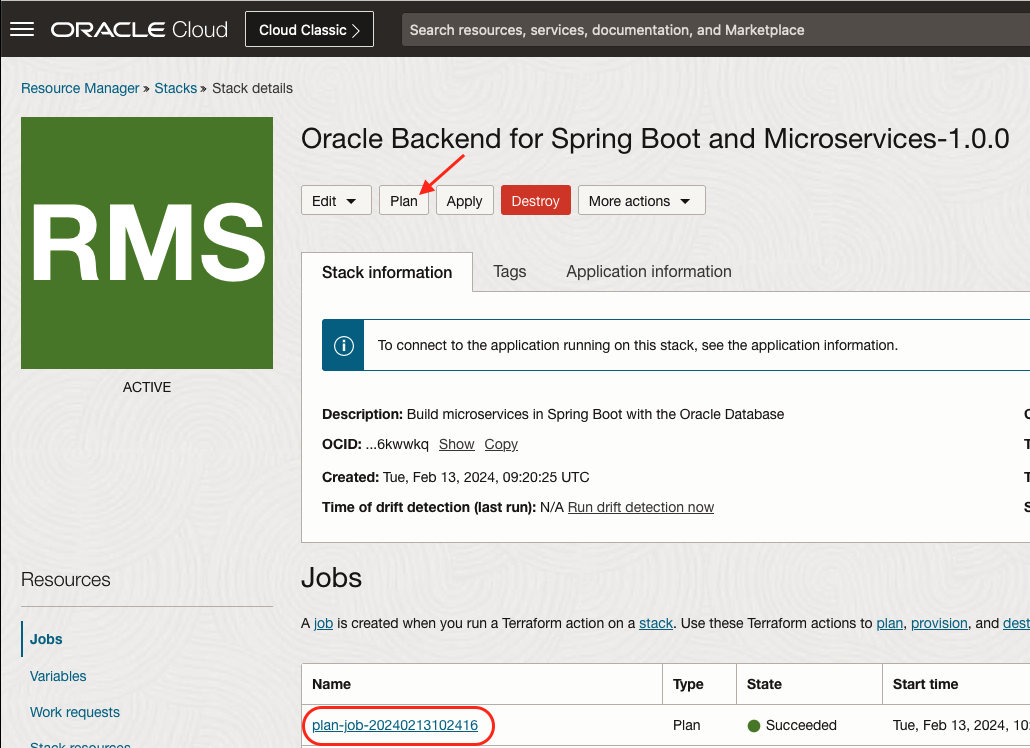Image resolution: width=1030 pixels, height=748 pixels.
Task: Open Variables in Resources sidebar
Action: point(58,676)
